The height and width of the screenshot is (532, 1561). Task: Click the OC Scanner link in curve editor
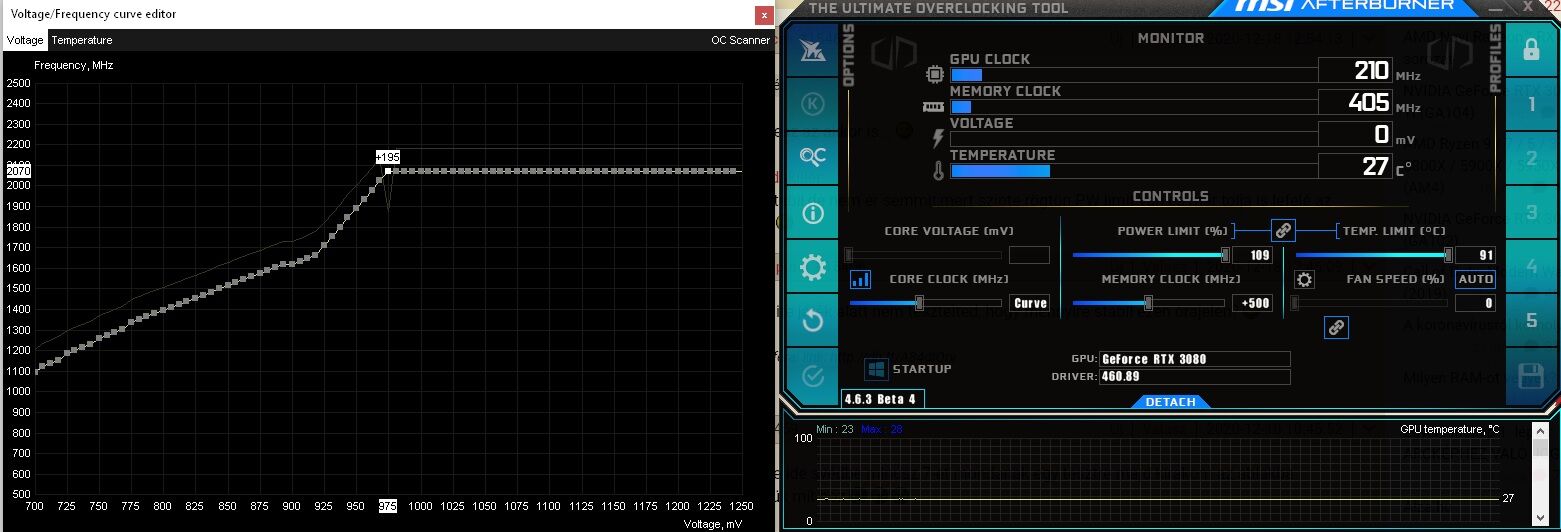click(x=740, y=40)
